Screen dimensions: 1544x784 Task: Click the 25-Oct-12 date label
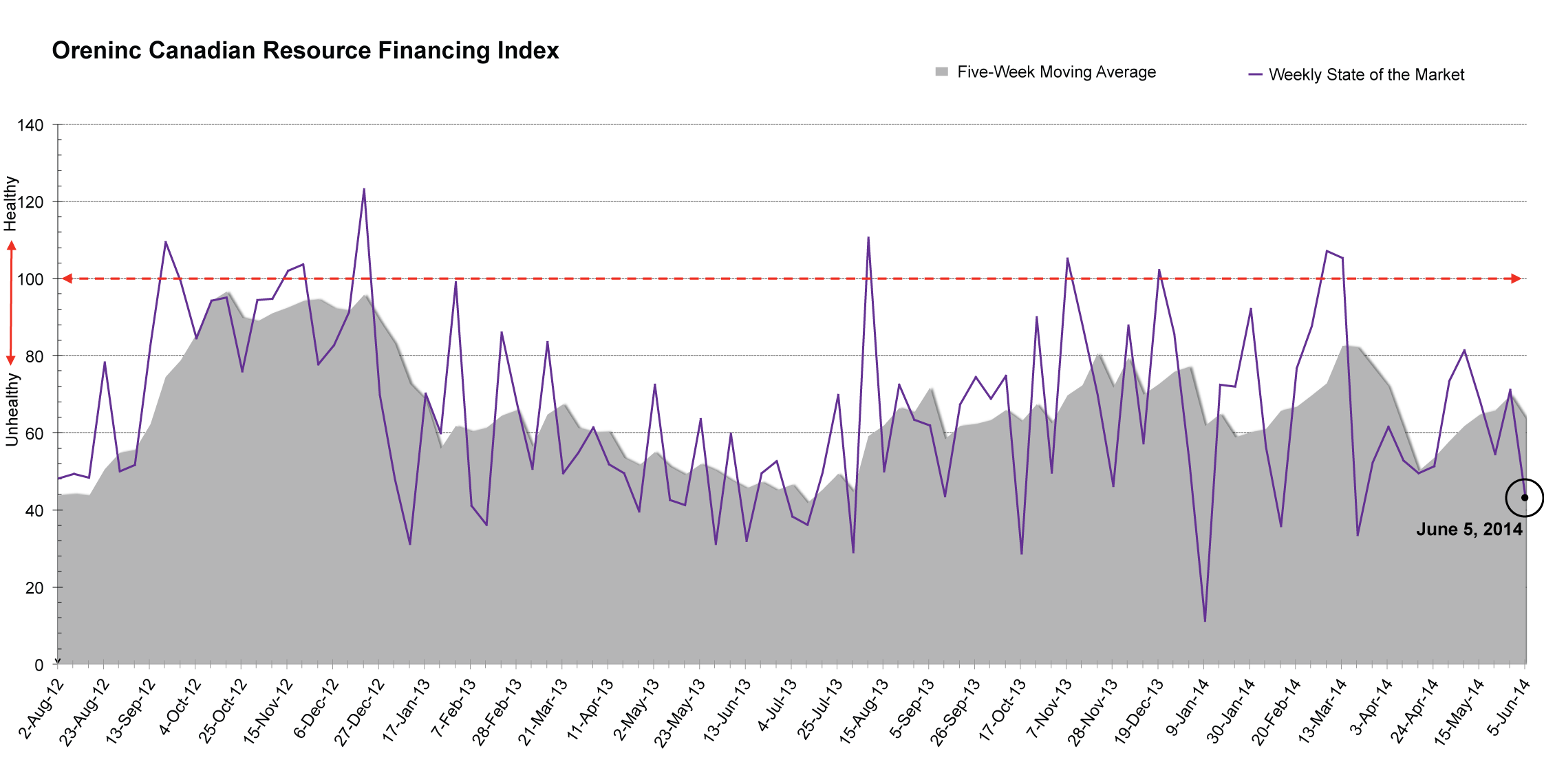coord(222,711)
